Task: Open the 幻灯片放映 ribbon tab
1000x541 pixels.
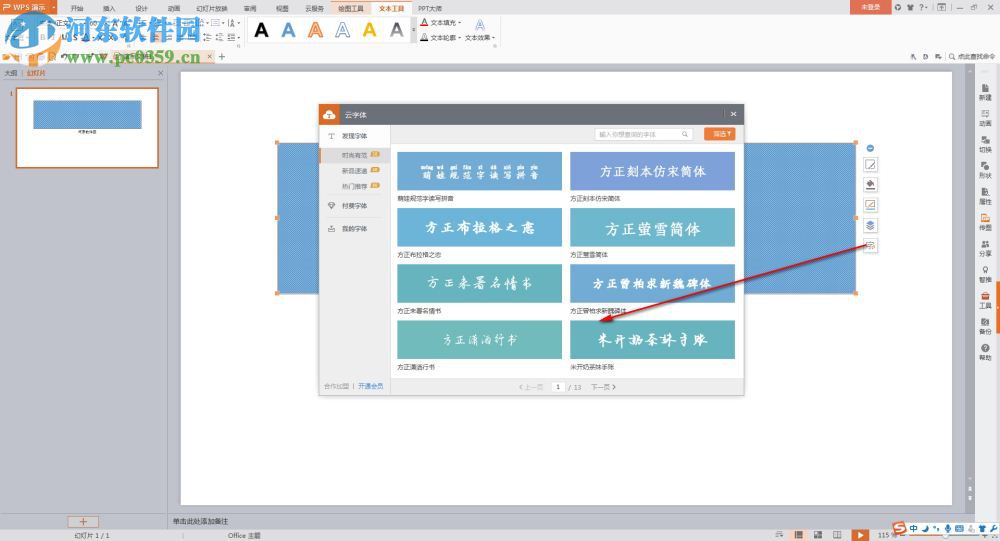Action: point(212,8)
